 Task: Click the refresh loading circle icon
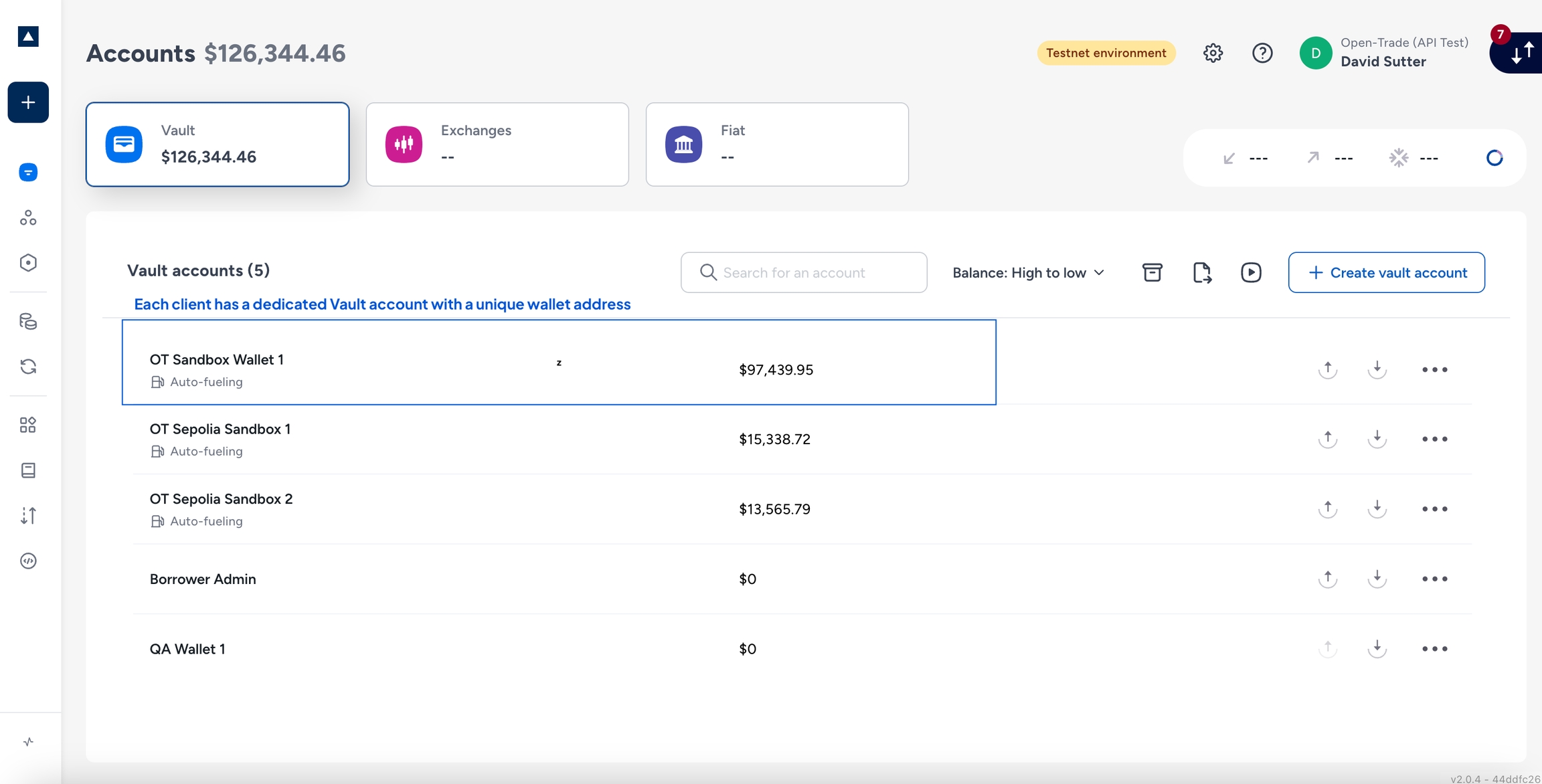tap(1494, 158)
